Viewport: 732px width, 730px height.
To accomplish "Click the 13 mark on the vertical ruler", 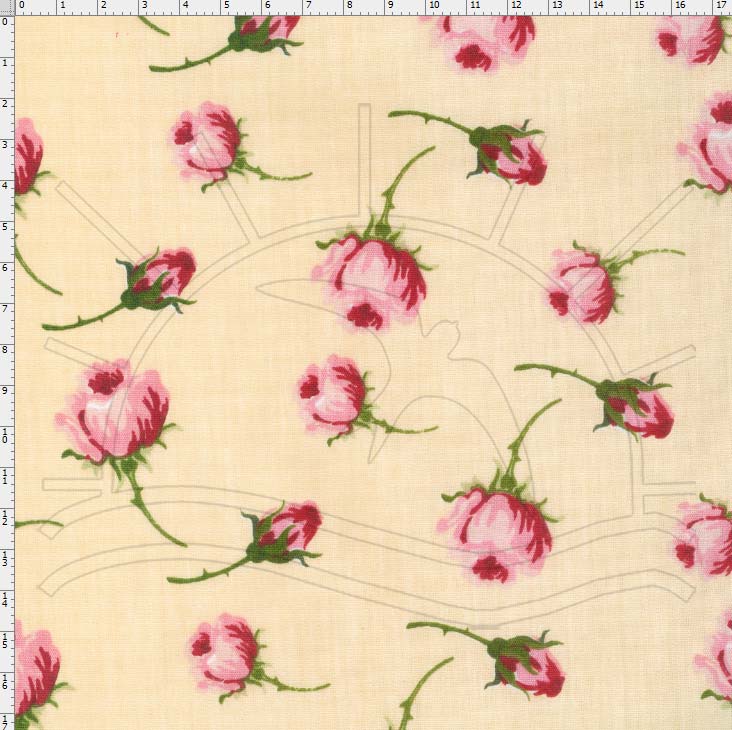I will click(x=5, y=559).
